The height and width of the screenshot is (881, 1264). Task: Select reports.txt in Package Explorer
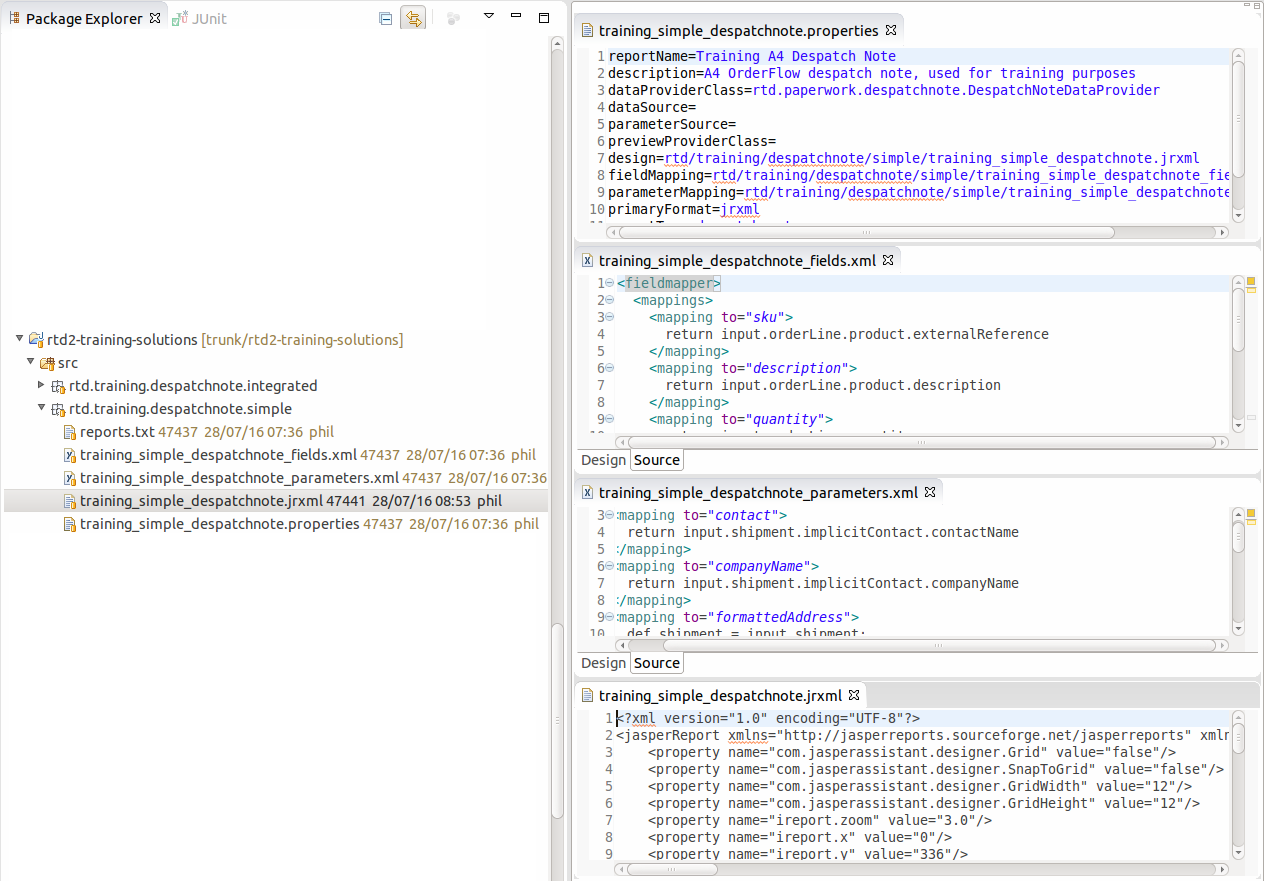click(115, 431)
